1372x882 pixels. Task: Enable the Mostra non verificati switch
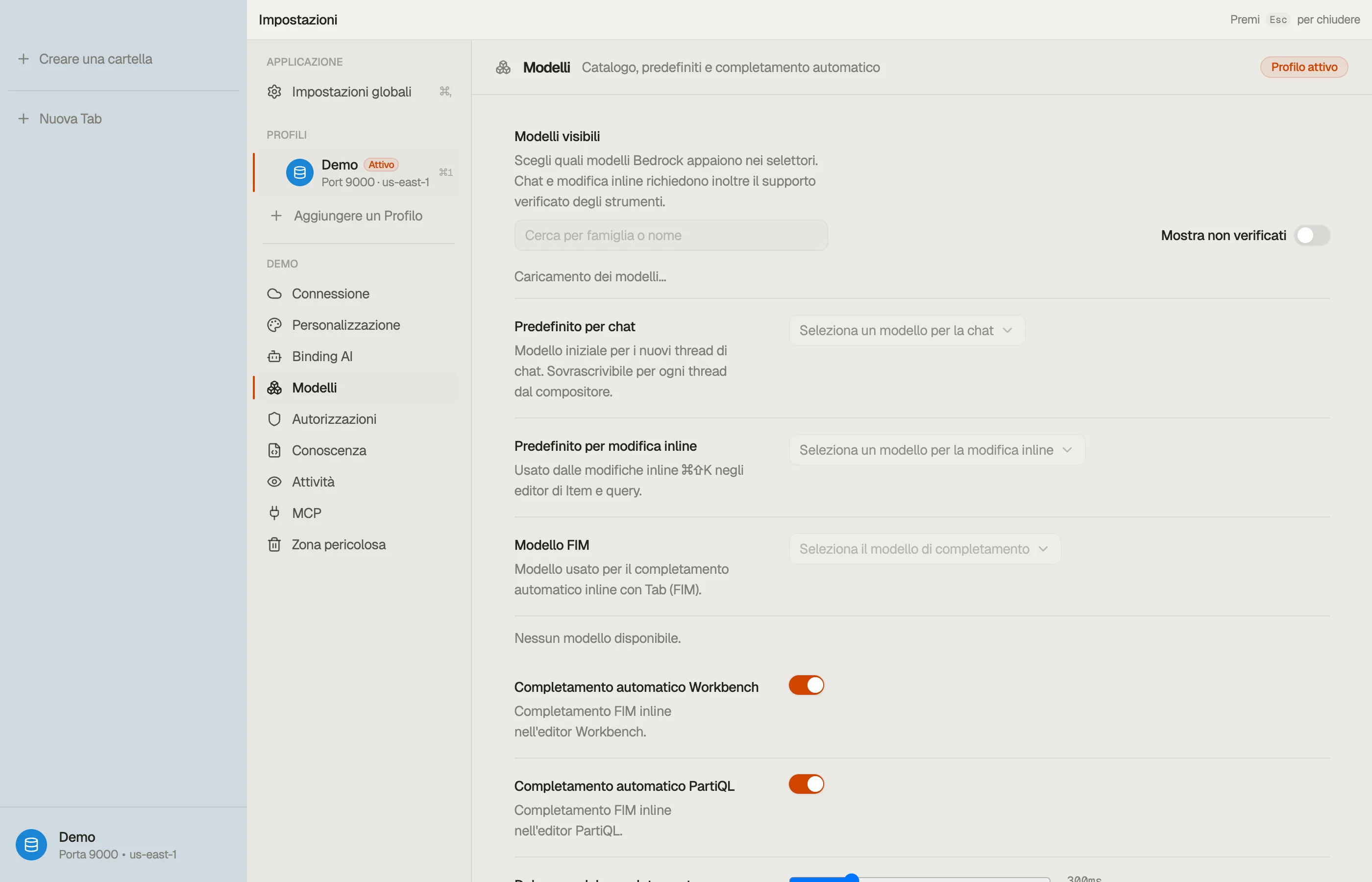(1312, 235)
